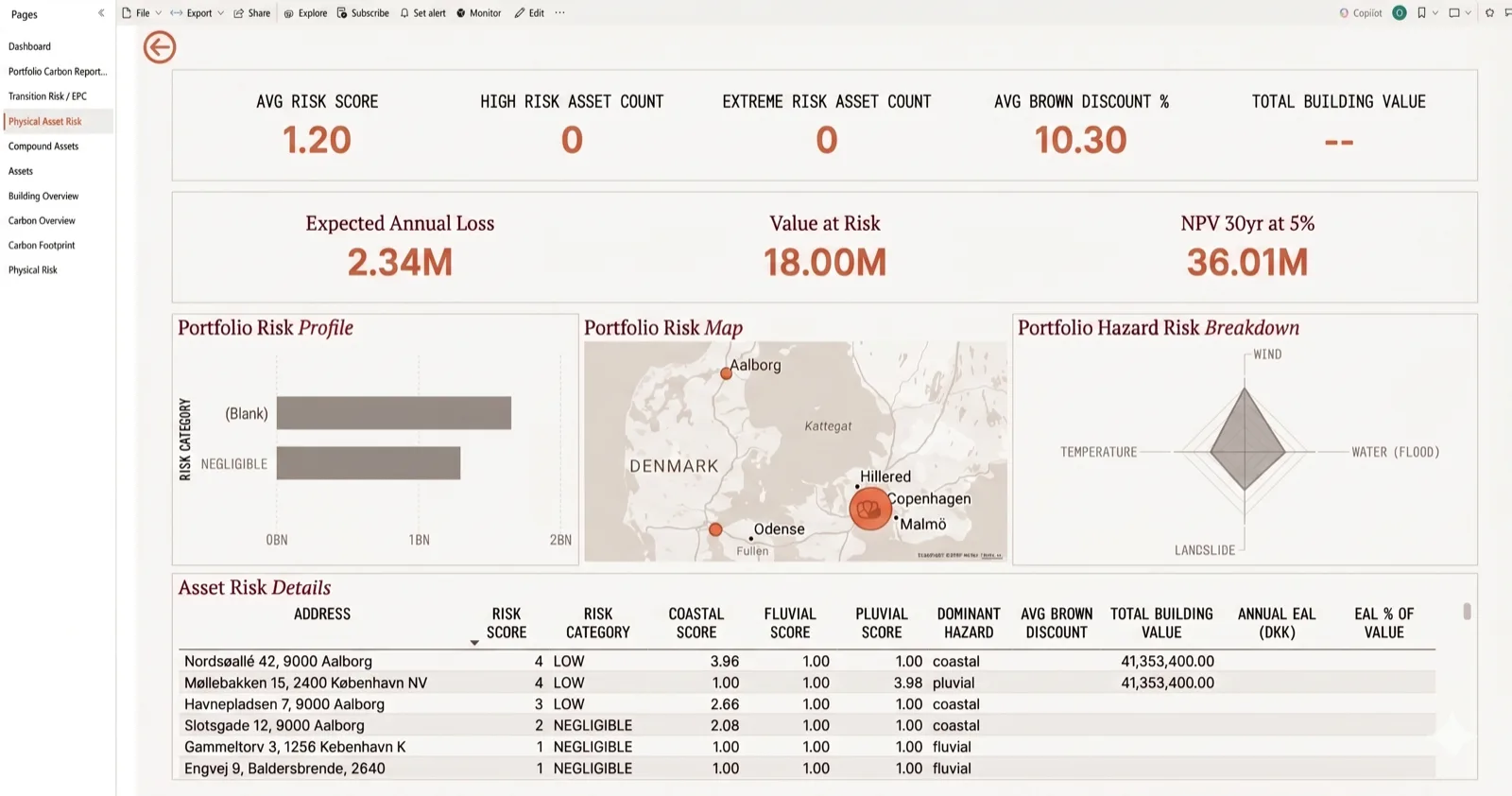Open the Building Overview page
This screenshot has height=796, width=1512.
43,197
